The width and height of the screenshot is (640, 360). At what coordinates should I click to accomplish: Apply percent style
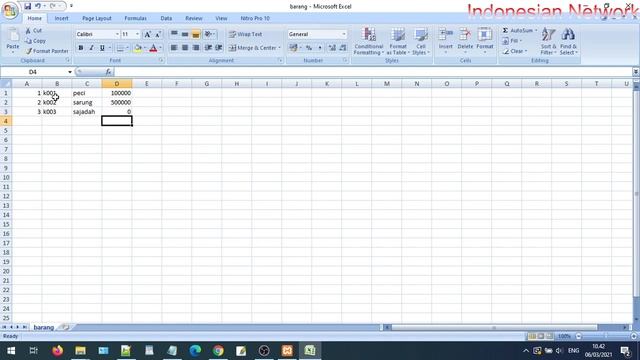point(309,48)
